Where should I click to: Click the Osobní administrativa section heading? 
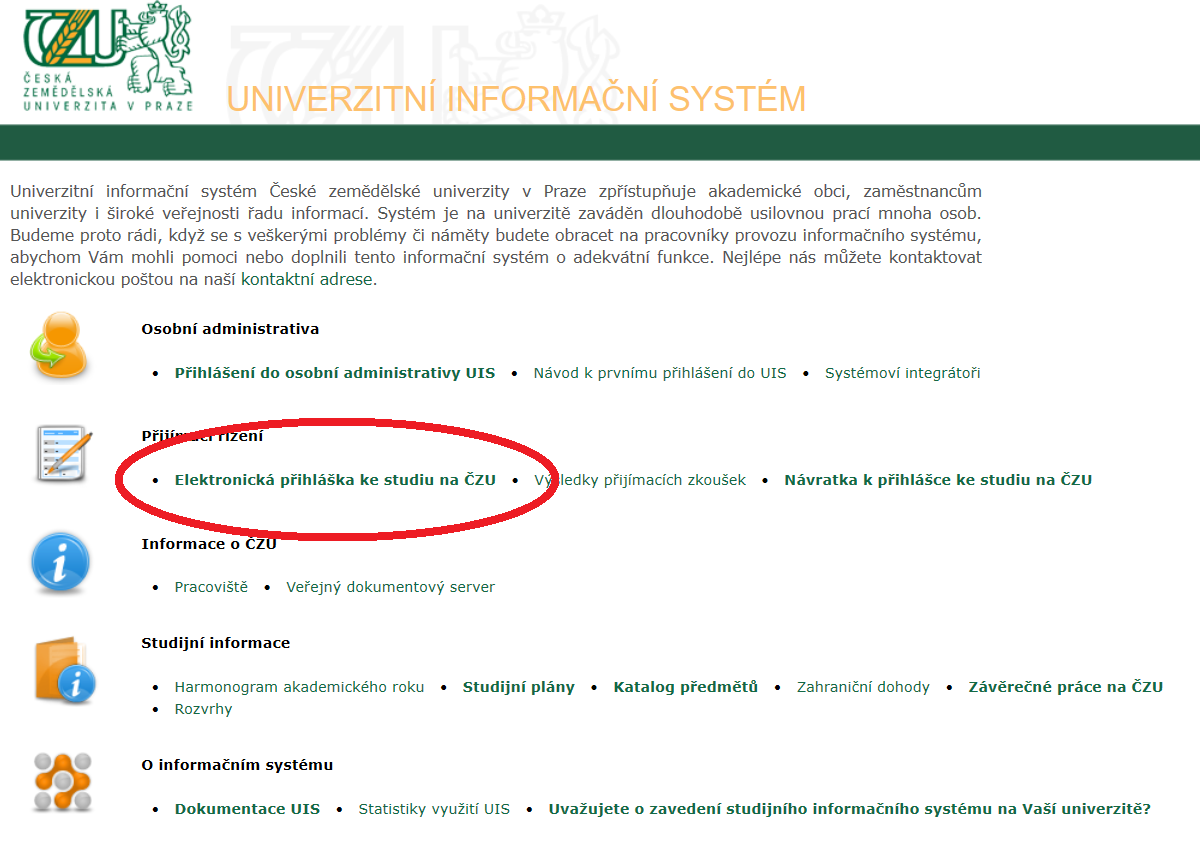[x=230, y=329]
